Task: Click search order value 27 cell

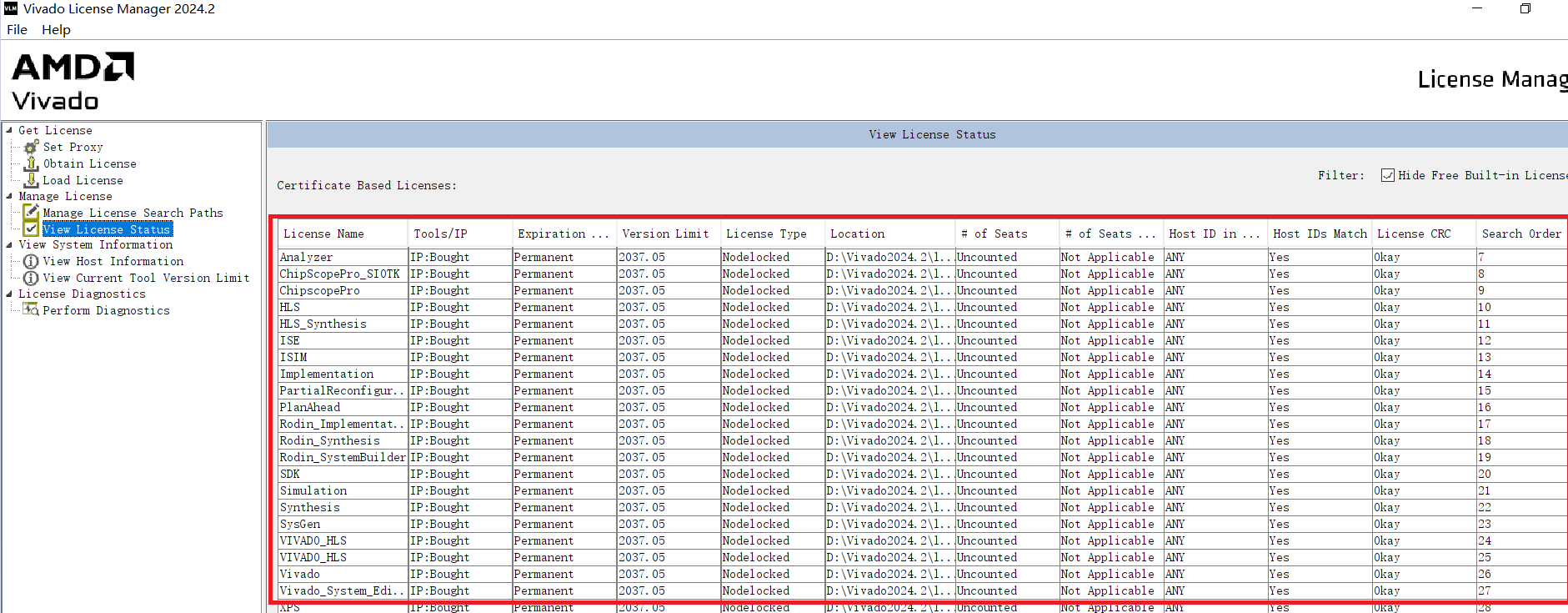Action: (x=1521, y=590)
